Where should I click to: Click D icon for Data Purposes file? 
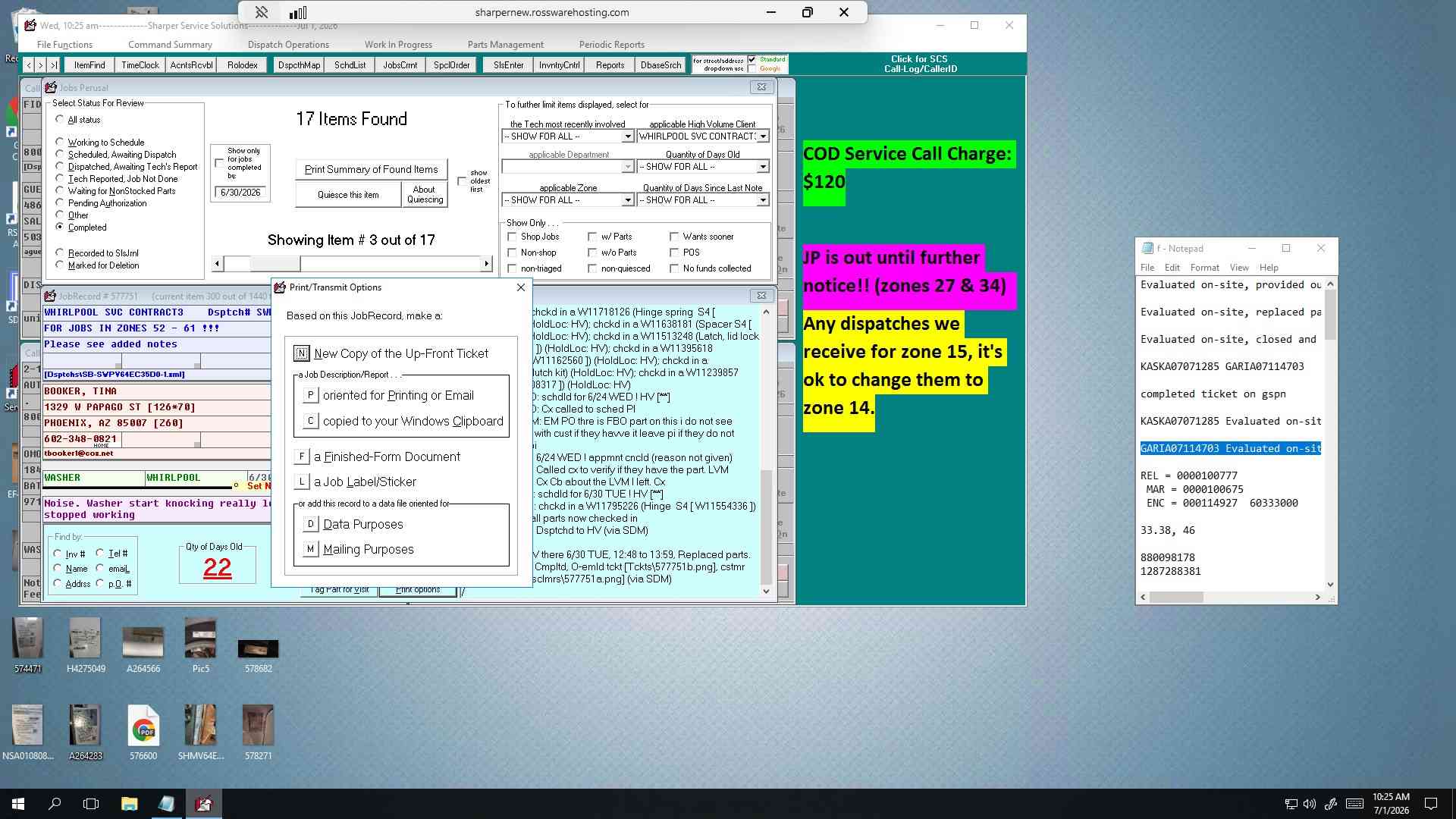click(310, 524)
